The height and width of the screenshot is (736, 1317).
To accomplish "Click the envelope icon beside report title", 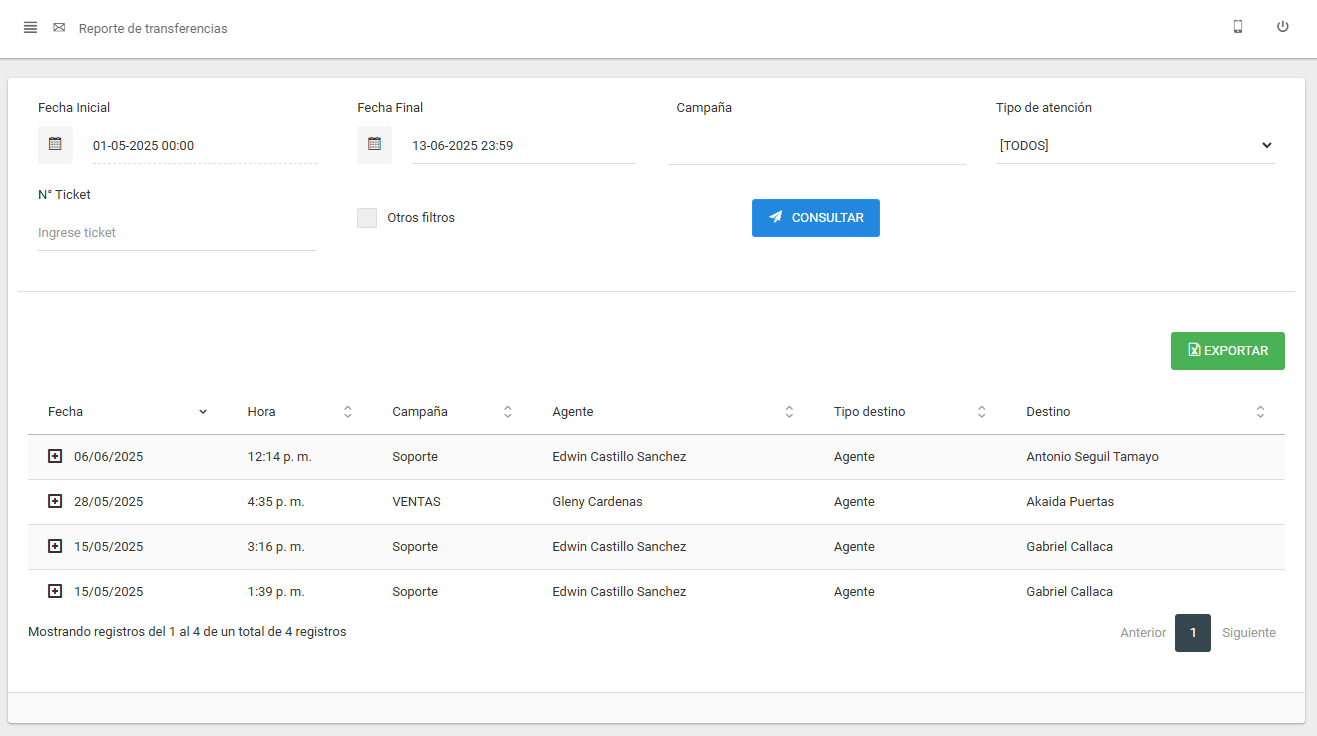I will 59,28.
